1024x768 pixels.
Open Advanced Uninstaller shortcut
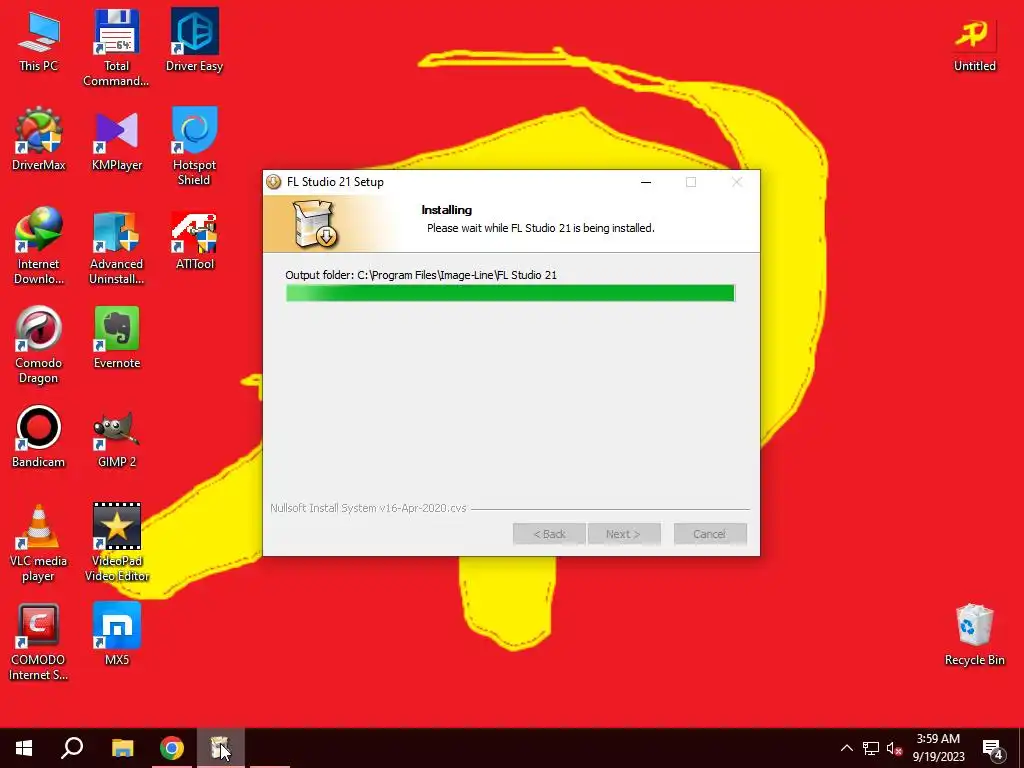116,246
